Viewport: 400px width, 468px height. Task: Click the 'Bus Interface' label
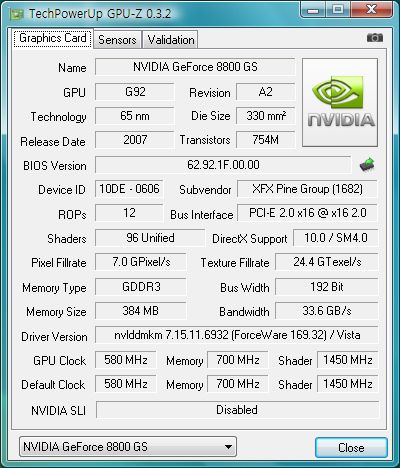202,215
